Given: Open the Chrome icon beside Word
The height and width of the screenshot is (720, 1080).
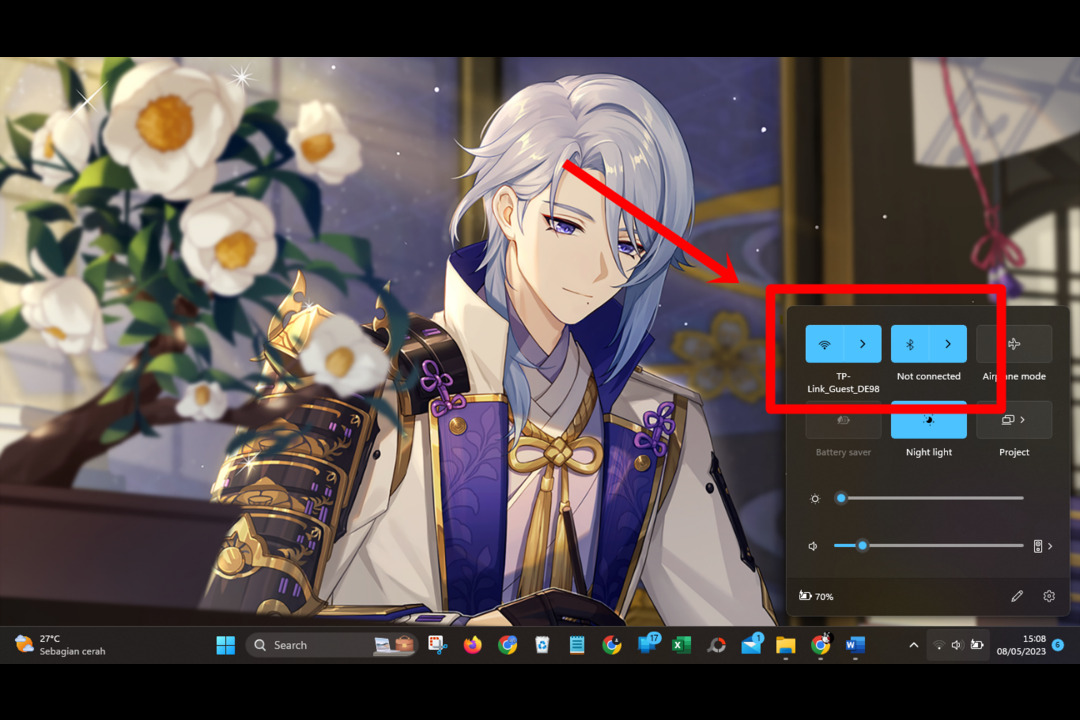Looking at the screenshot, I should pyautogui.click(x=820, y=644).
